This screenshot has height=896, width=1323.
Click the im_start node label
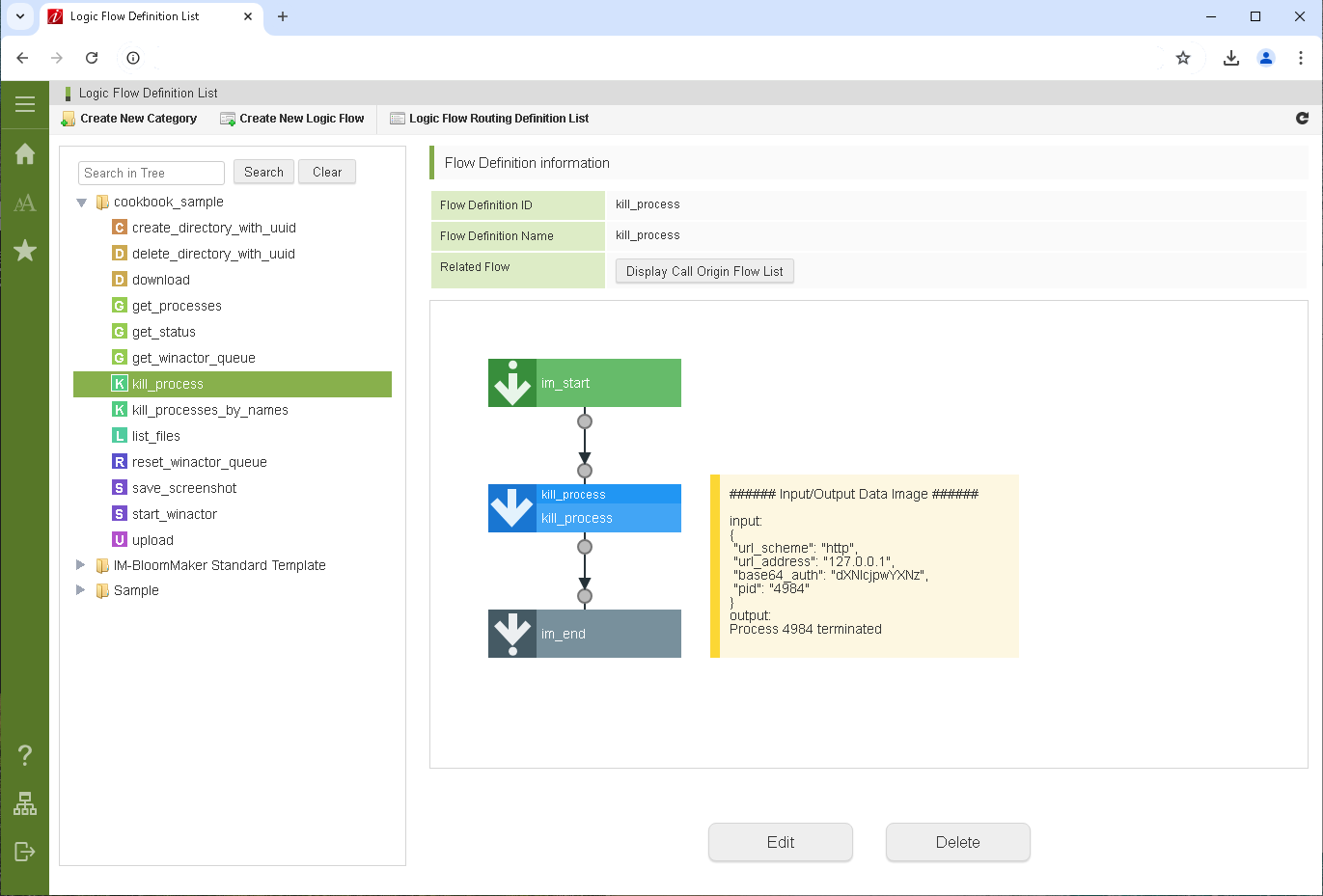pyautogui.click(x=565, y=383)
